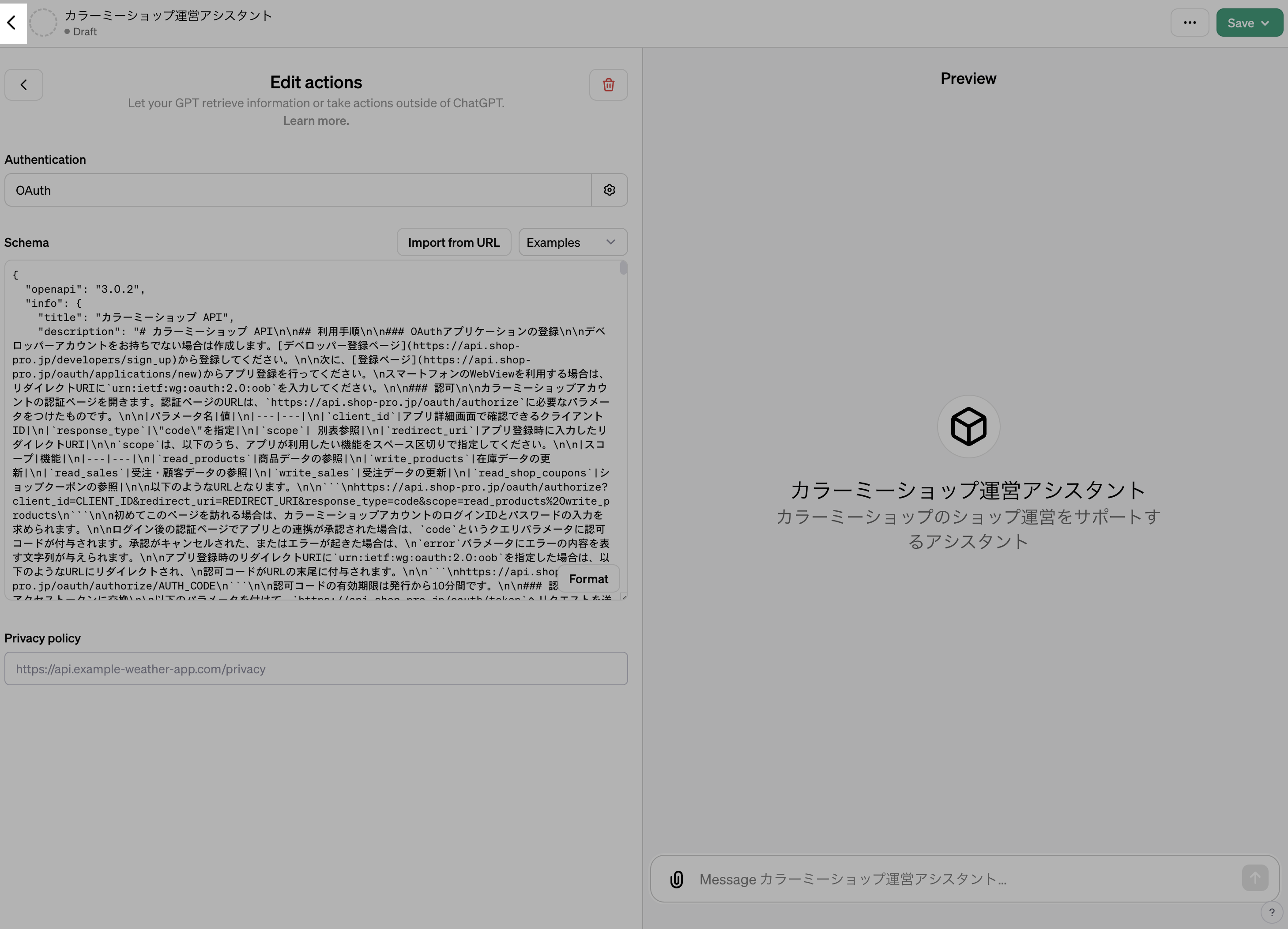Viewport: 1288px width, 929px height.
Task: Format the schema with the Format button
Action: 588,578
